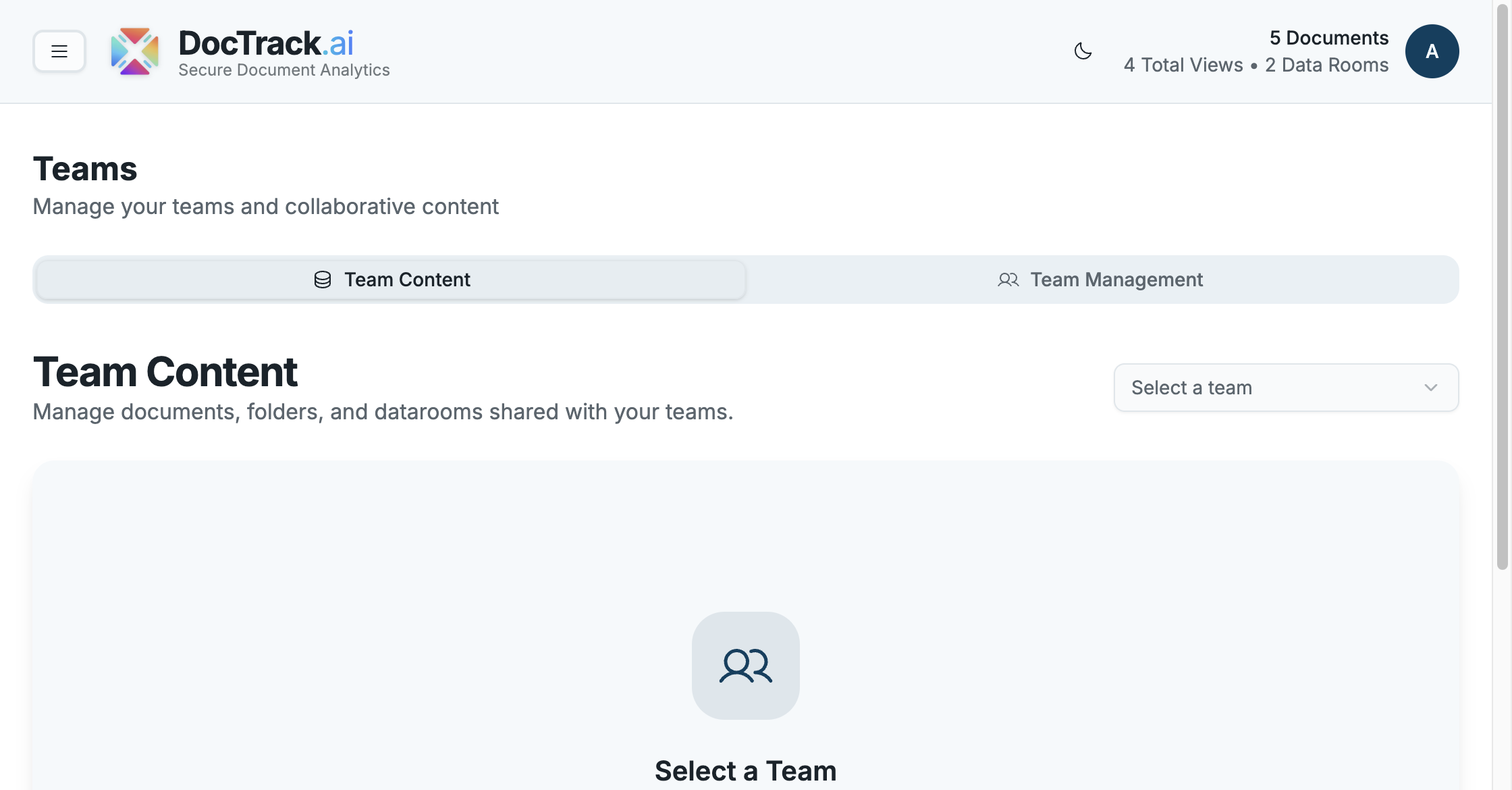Click the DocTrack.ai colorful logo icon
1512x790 pixels.
pyautogui.click(x=135, y=51)
